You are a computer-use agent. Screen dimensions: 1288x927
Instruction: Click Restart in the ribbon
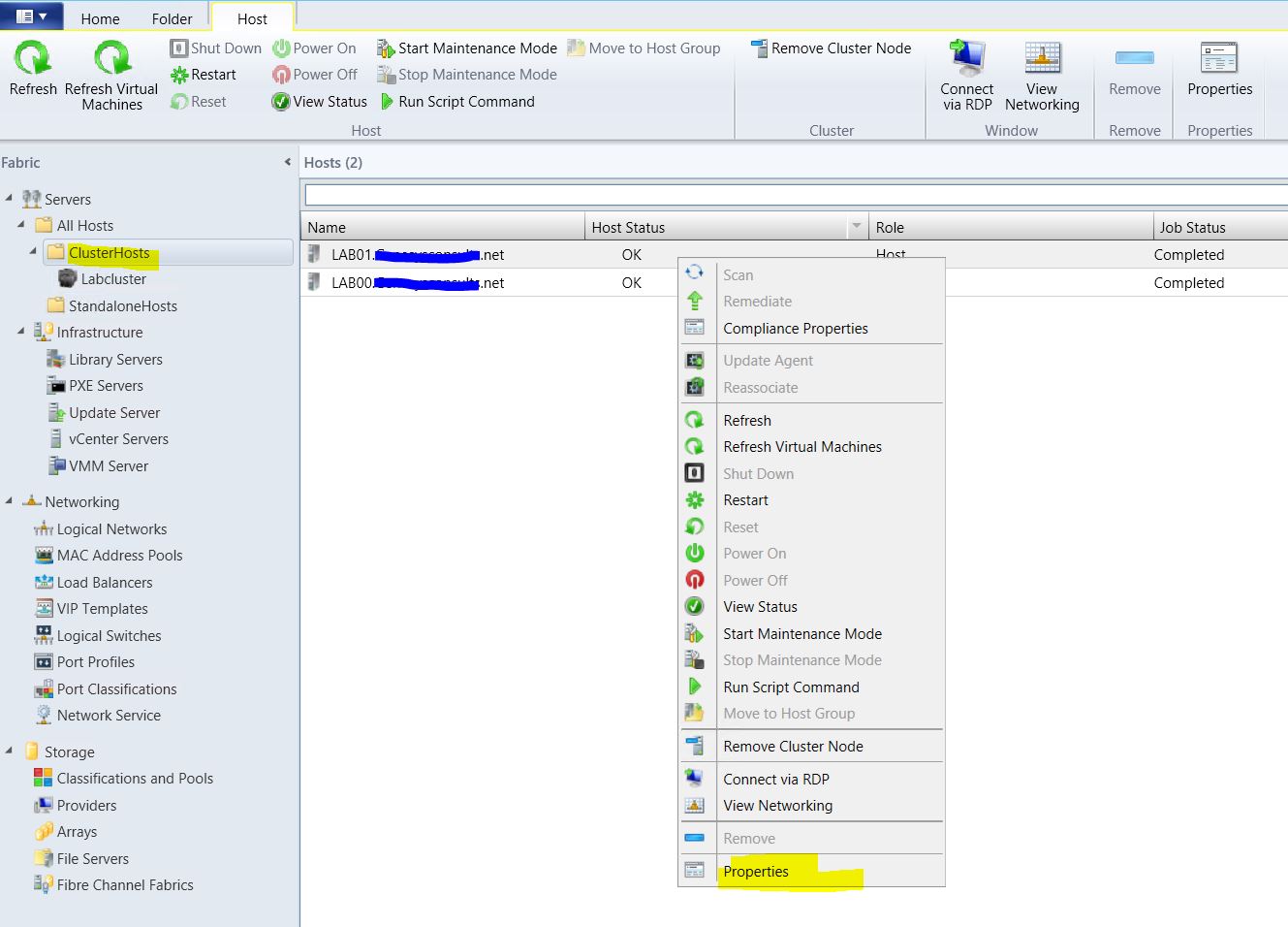point(204,75)
